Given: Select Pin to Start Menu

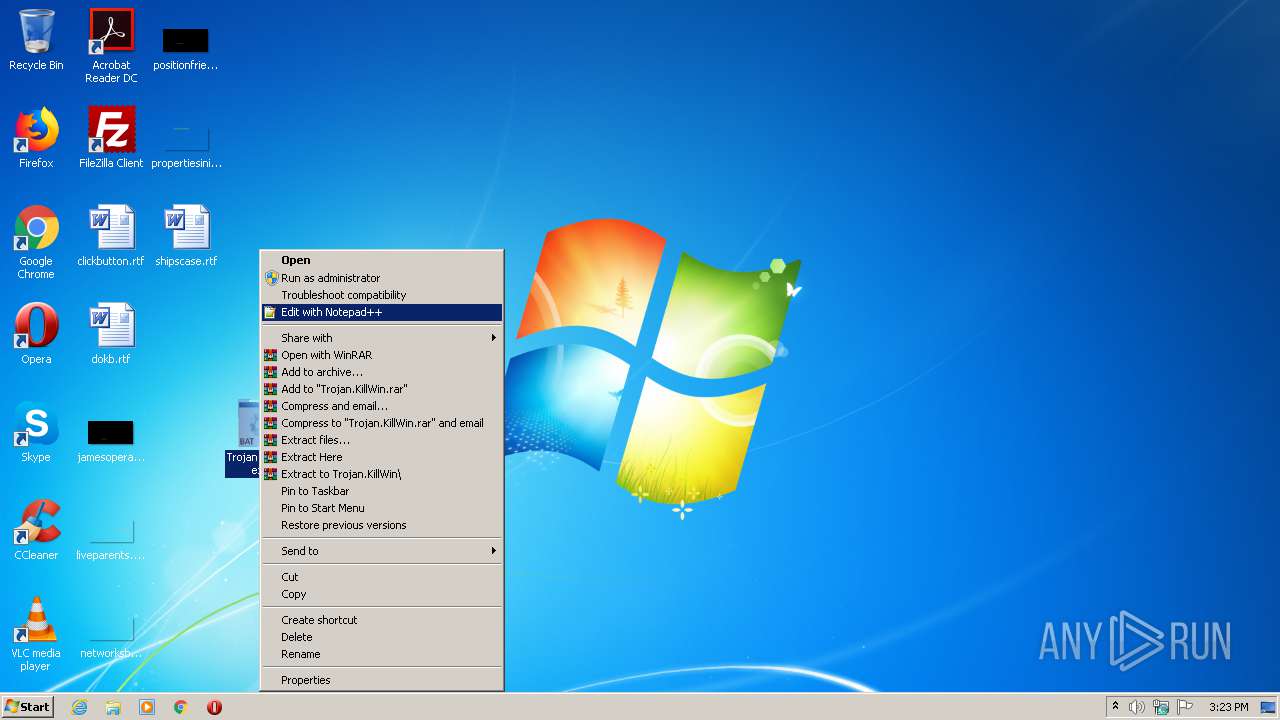Looking at the screenshot, I should [382, 508].
